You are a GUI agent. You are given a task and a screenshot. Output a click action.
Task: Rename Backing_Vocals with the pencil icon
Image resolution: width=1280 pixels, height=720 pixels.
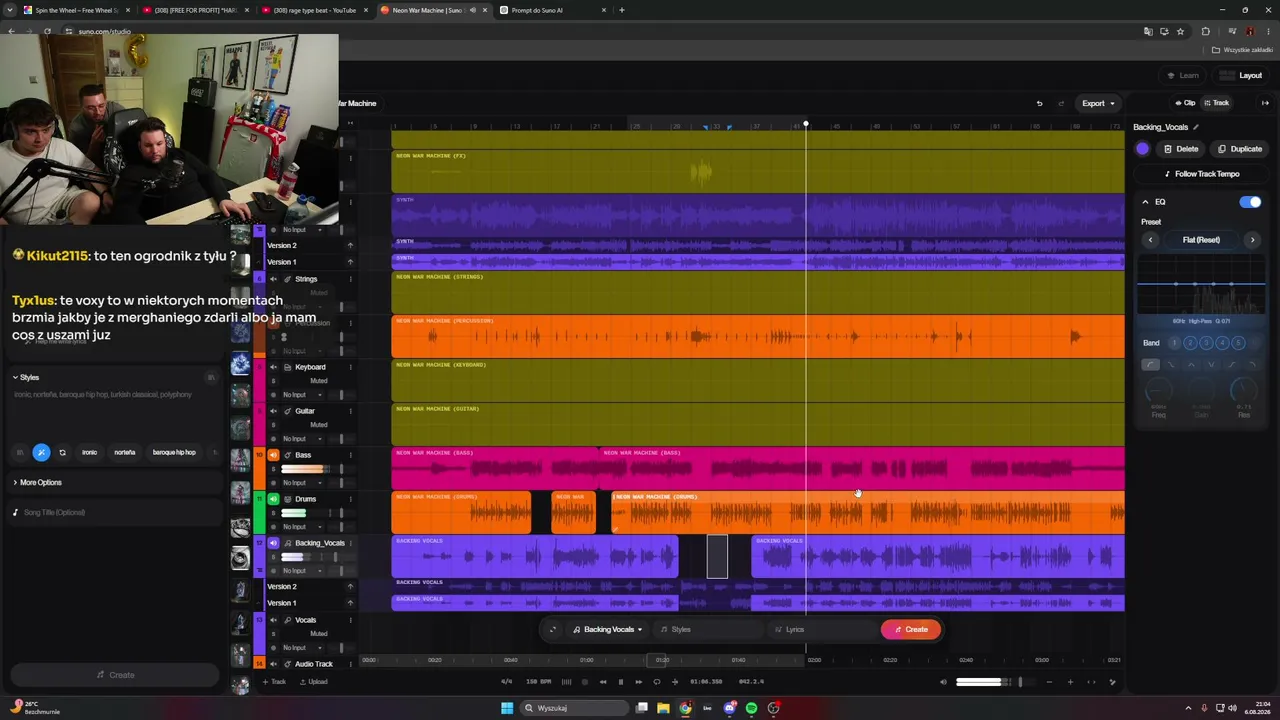coord(1196,127)
